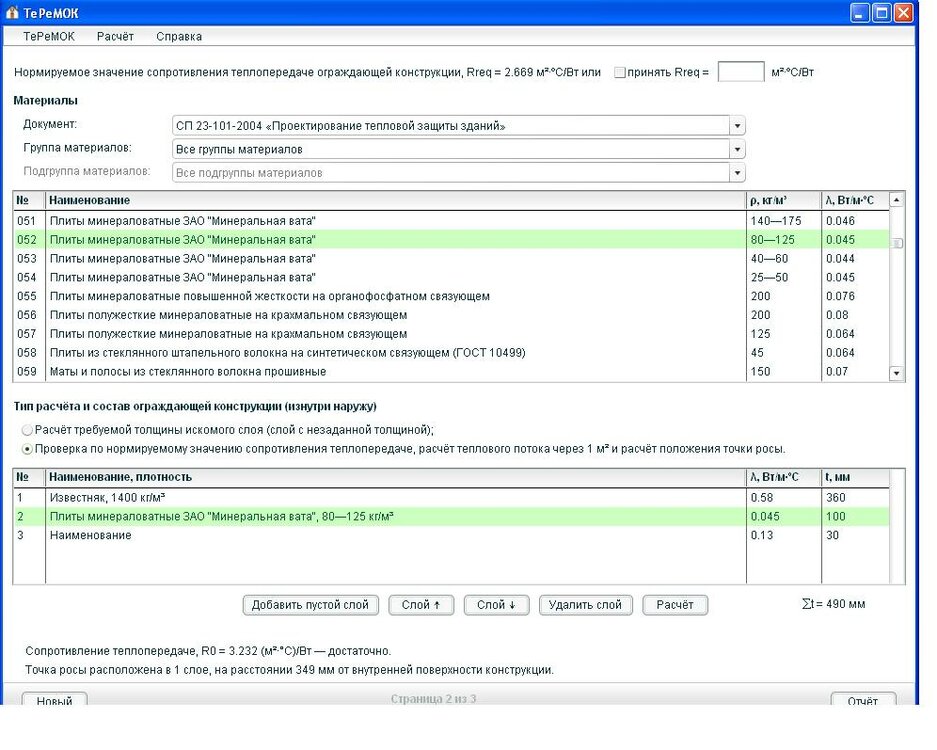Viewport: 937px width, 750px height.
Task: Click 'Добавить пустой слой' button
Action: point(311,605)
